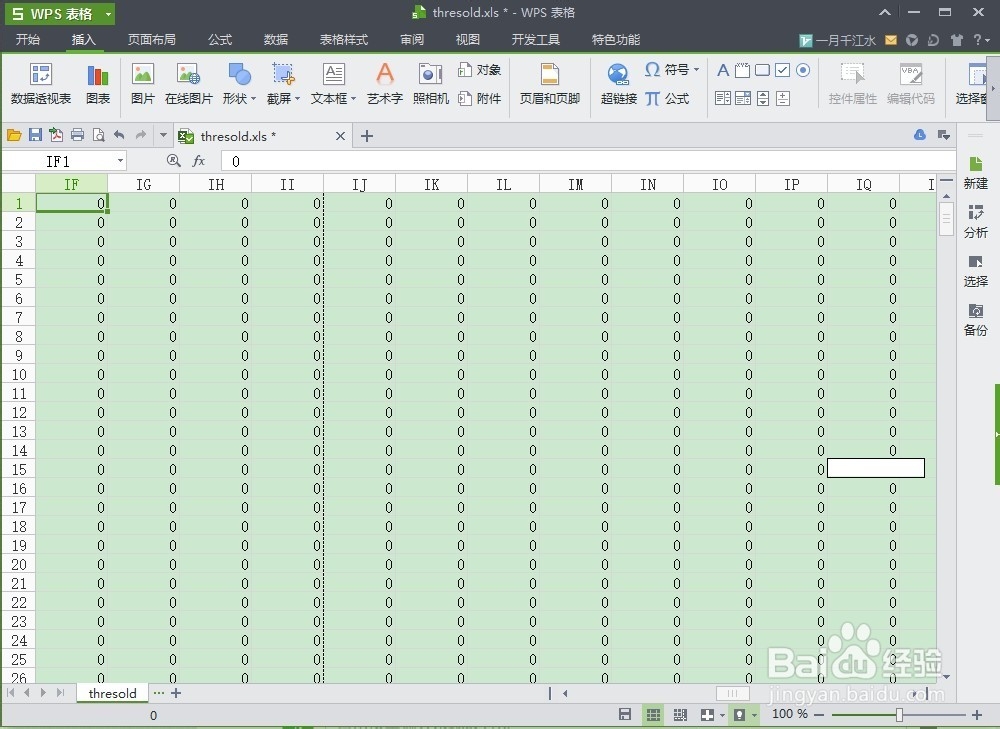Click the zoom slider handle
Screen dimensions: 1000x729
(x=899, y=715)
